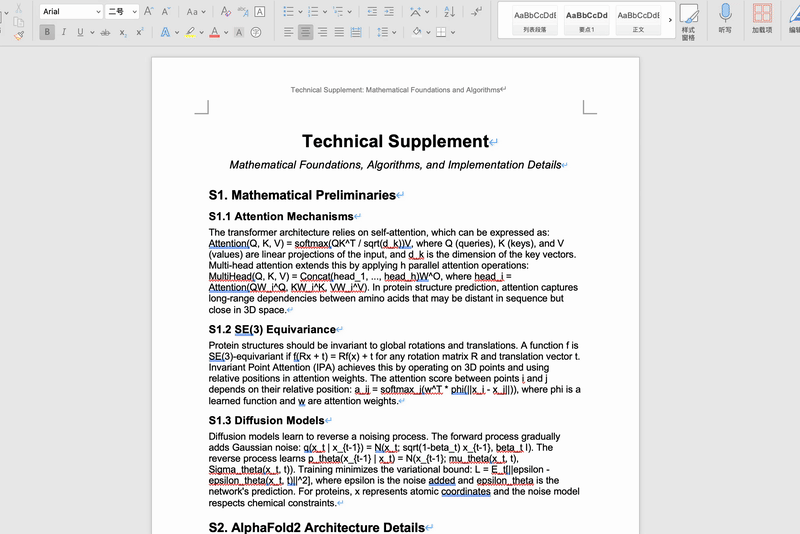800x534 pixels.
Task: Apply yellow text highlight color
Action: (190, 32)
